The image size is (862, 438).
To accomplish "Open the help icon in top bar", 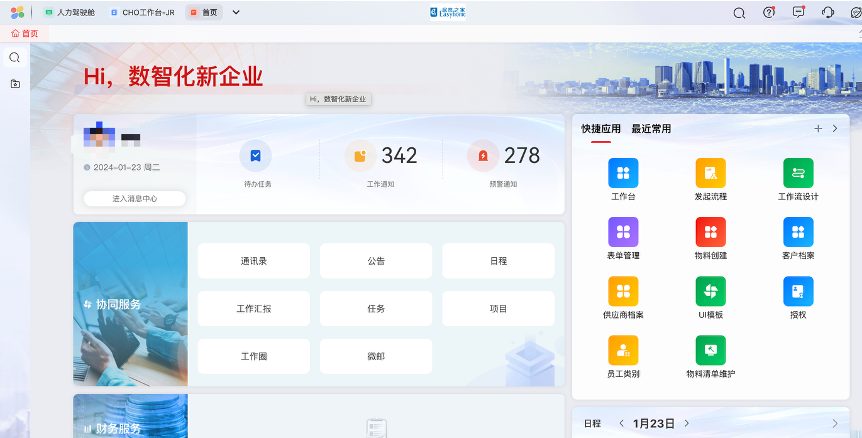I will click(768, 13).
